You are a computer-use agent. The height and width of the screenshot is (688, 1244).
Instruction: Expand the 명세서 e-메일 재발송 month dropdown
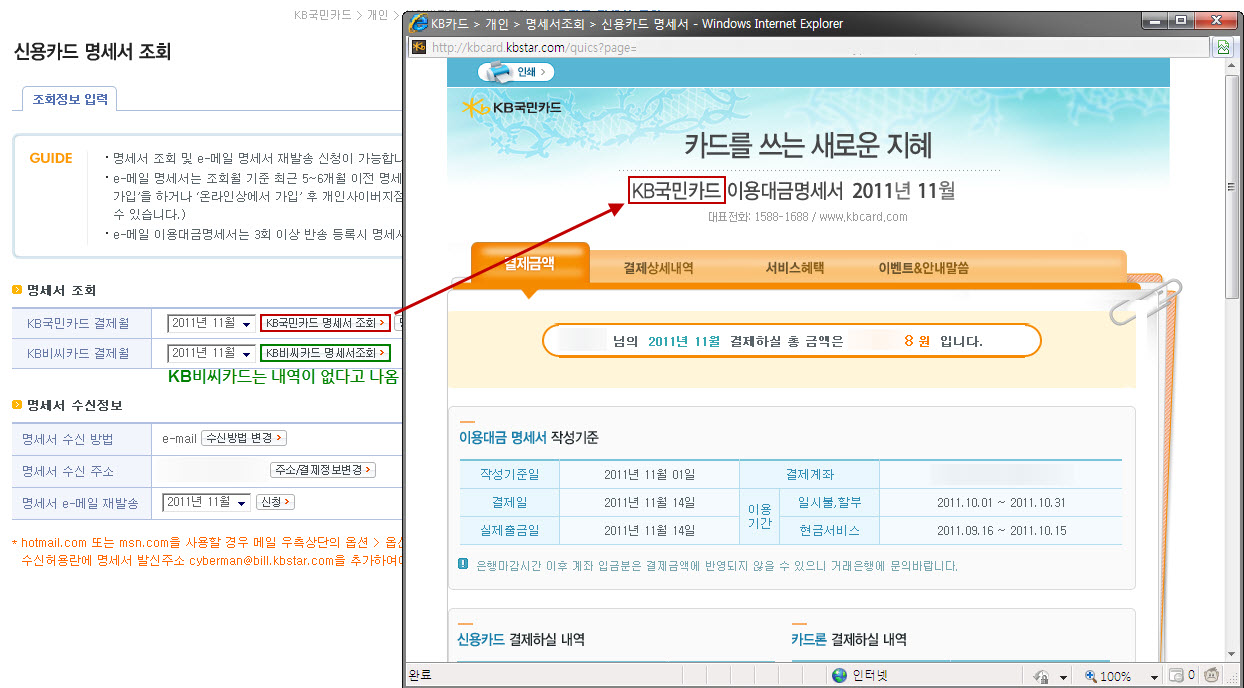click(x=241, y=502)
